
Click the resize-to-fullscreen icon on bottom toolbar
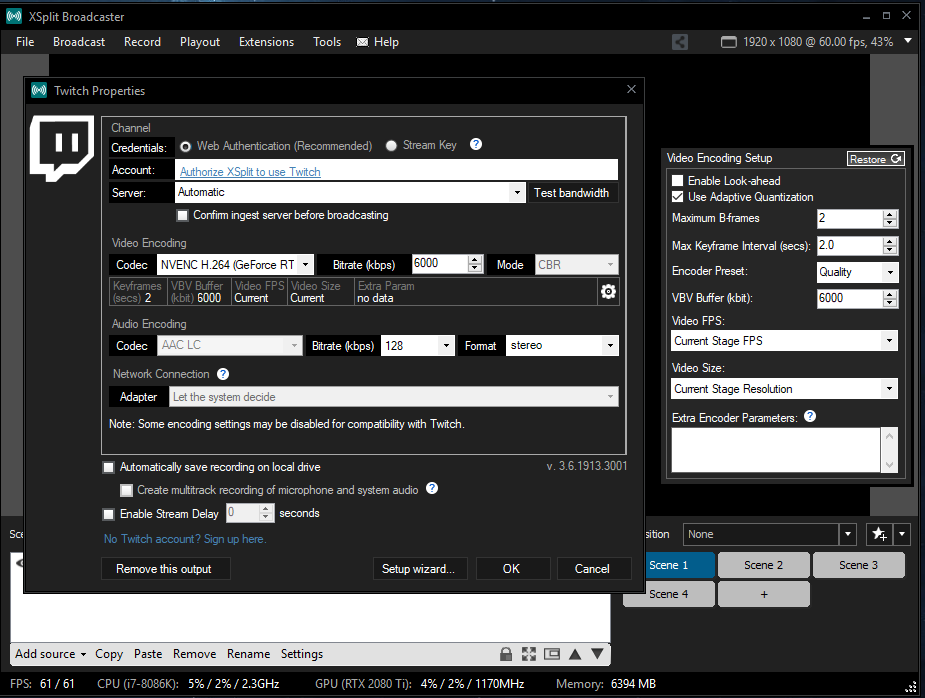(x=529, y=653)
